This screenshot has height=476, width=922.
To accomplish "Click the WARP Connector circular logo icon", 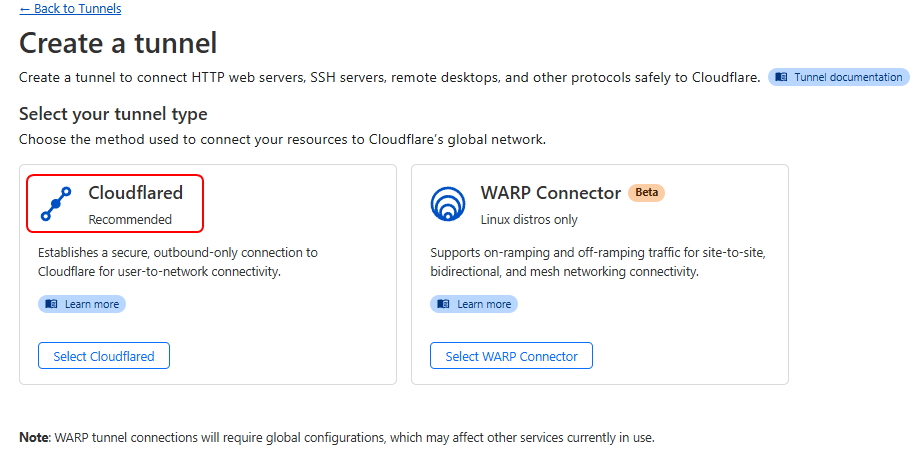I will click(448, 203).
